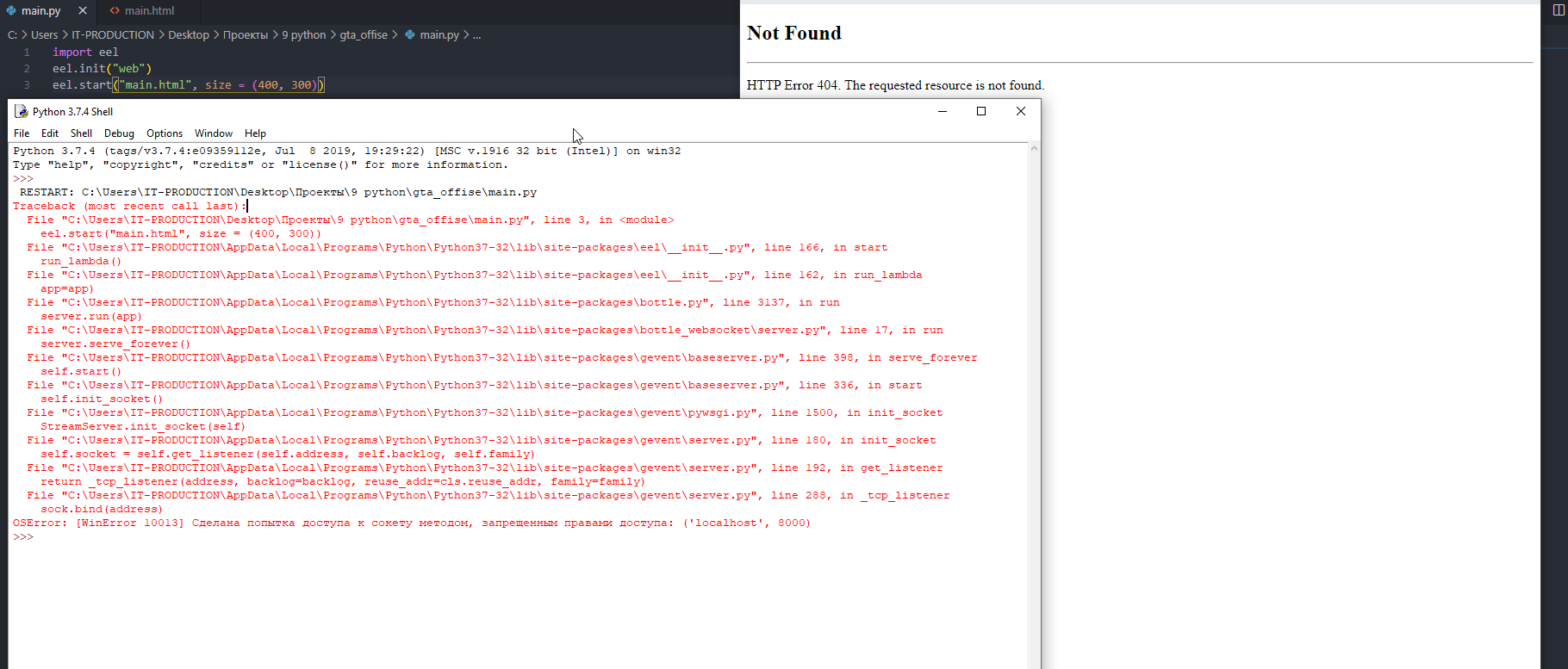This screenshot has height=669, width=1568.
Task: Click the eel.init("web") code line
Action: 102,69
